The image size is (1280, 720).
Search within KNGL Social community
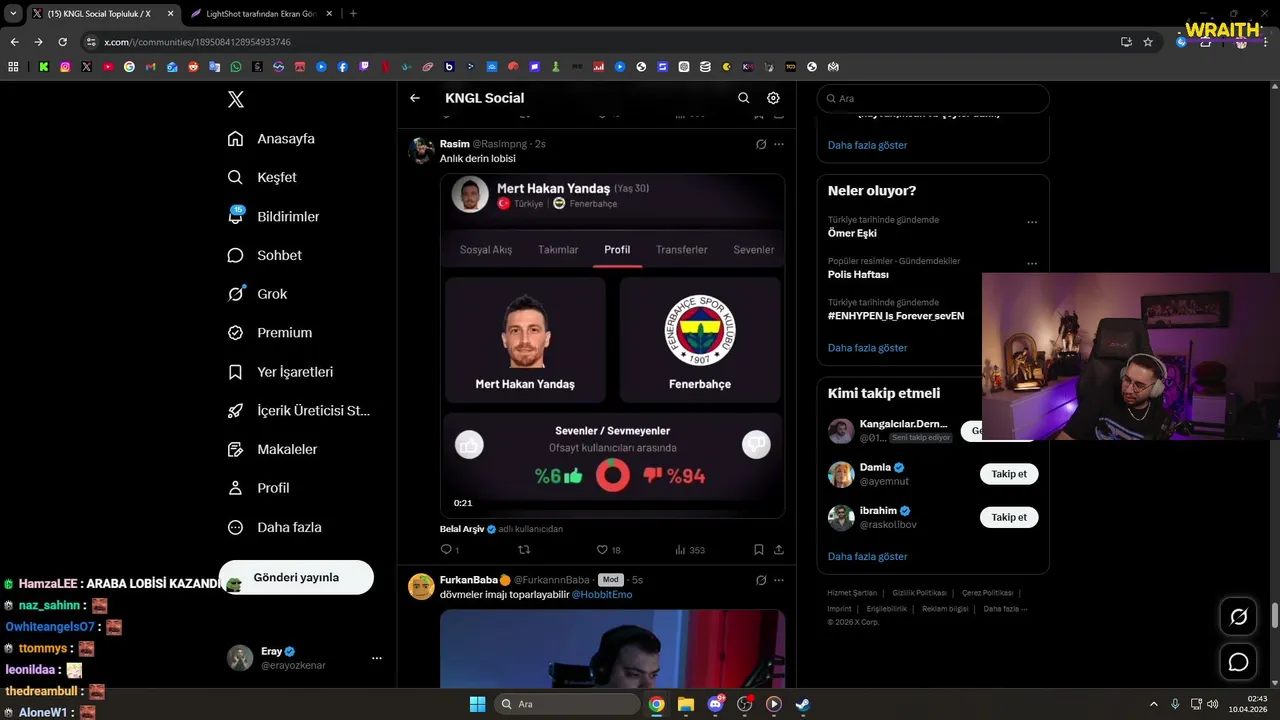[x=743, y=98]
